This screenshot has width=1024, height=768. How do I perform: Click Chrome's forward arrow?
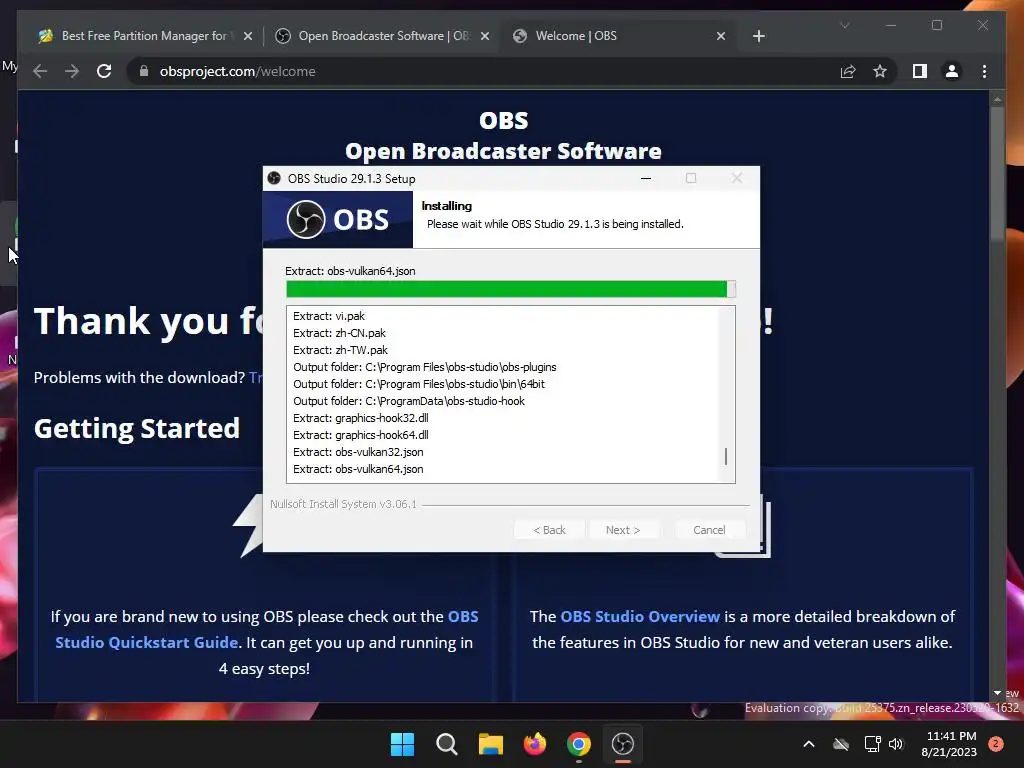[x=72, y=71]
